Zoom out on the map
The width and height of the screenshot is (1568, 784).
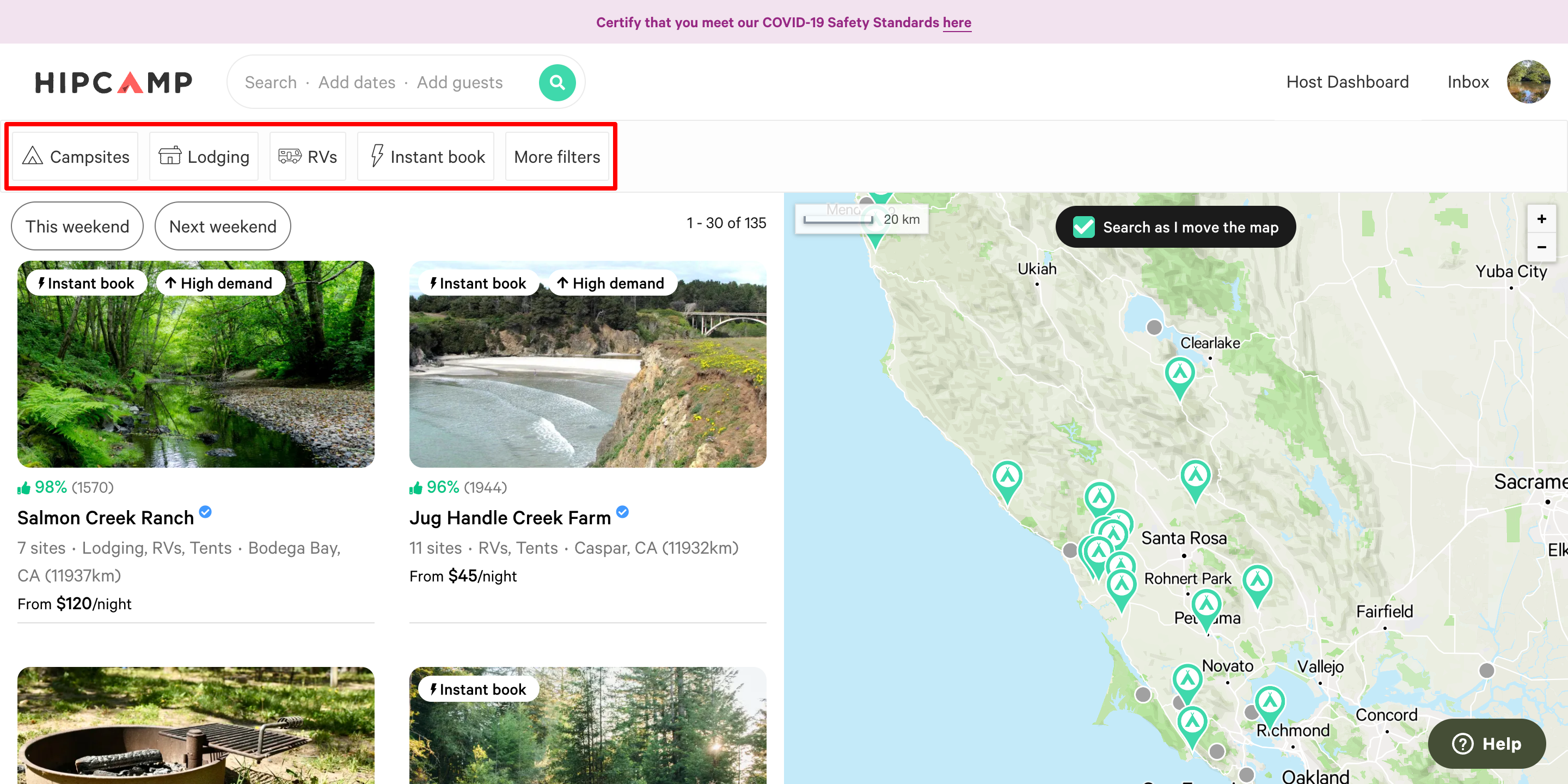tap(1541, 247)
